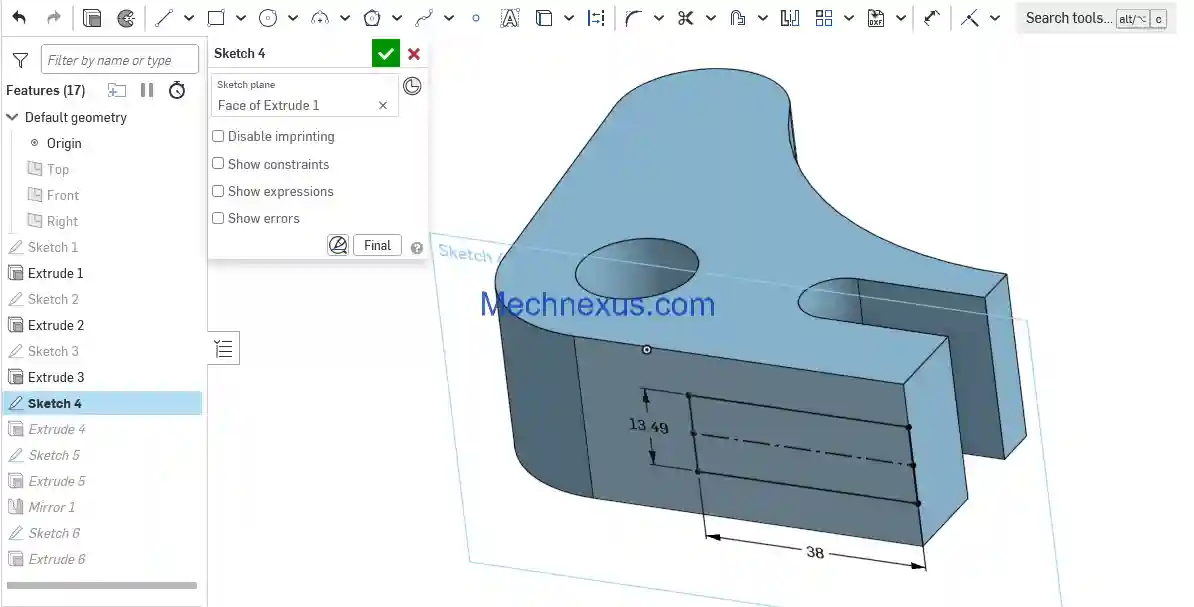1194x607 pixels.
Task: Expand the polygon tool dropdown arrow
Action: click(397, 18)
